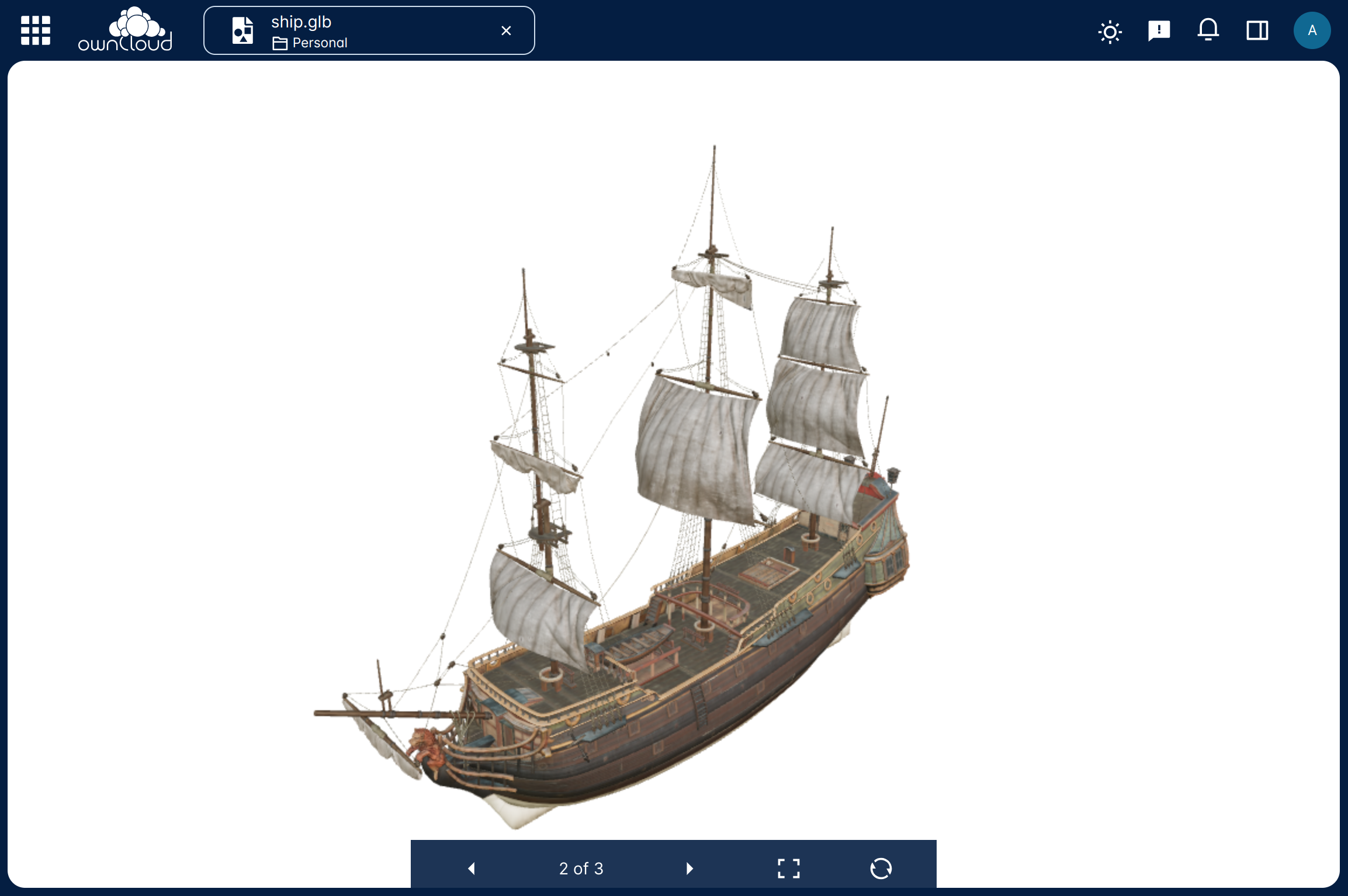This screenshot has width=1348, height=896.
Task: Click the 3D file type icon
Action: coord(242,30)
